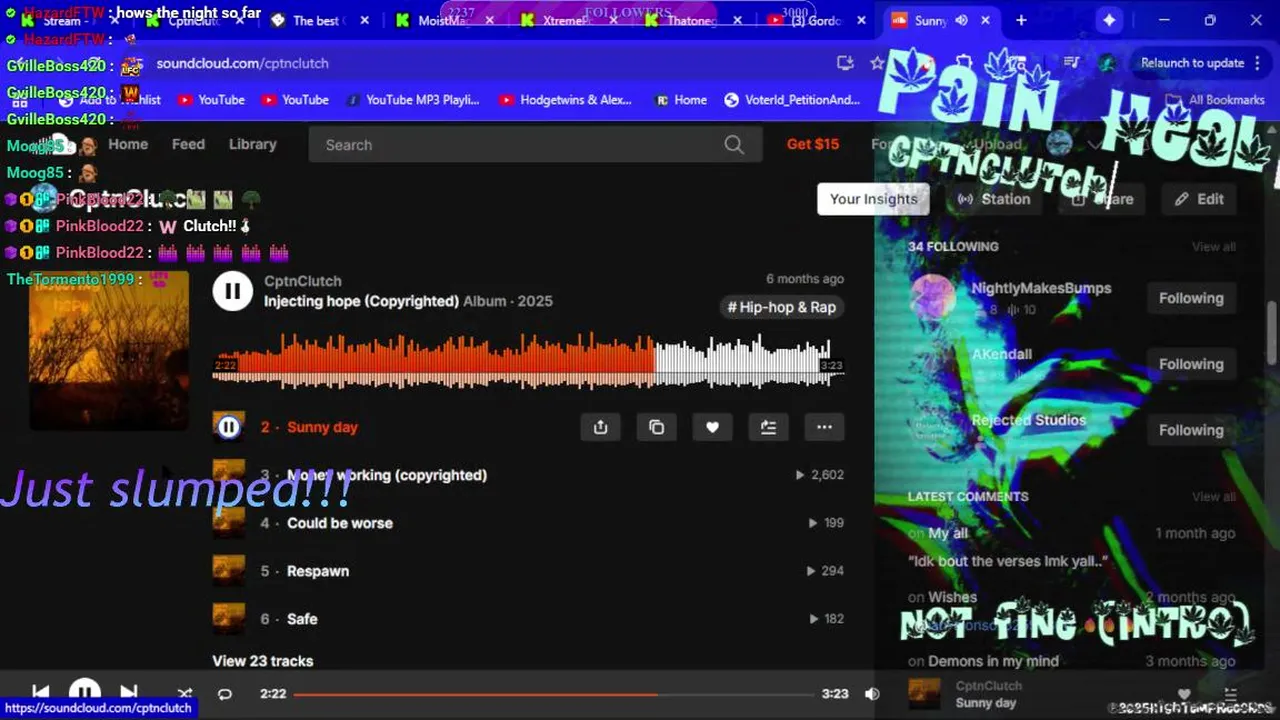Go to the Home nav tab
The image size is (1280, 720).
pos(128,144)
